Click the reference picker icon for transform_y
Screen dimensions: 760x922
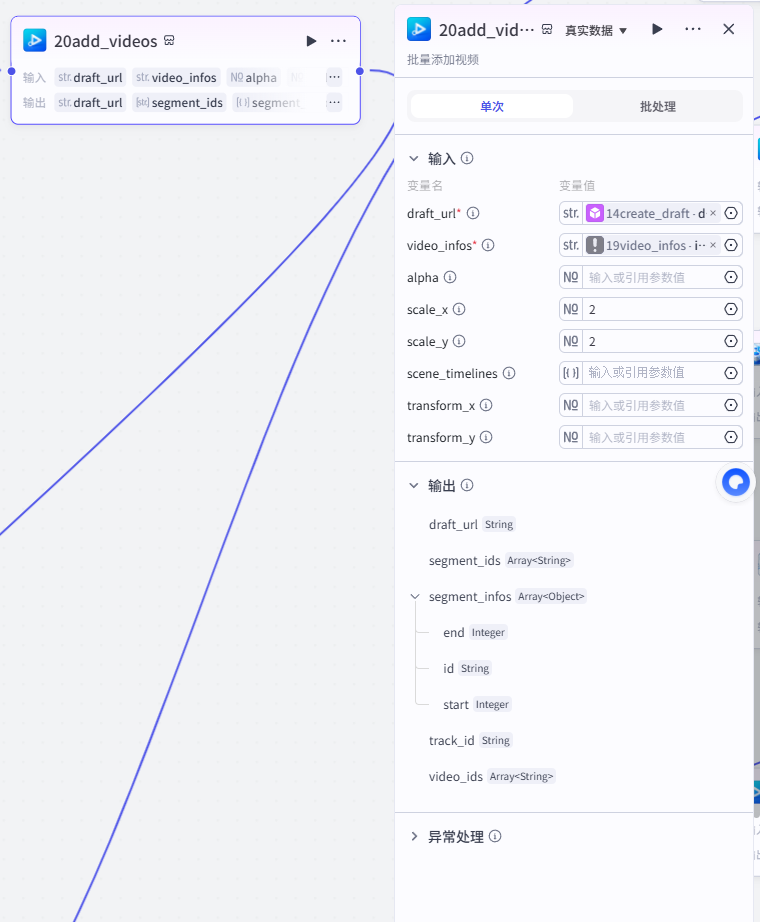731,437
